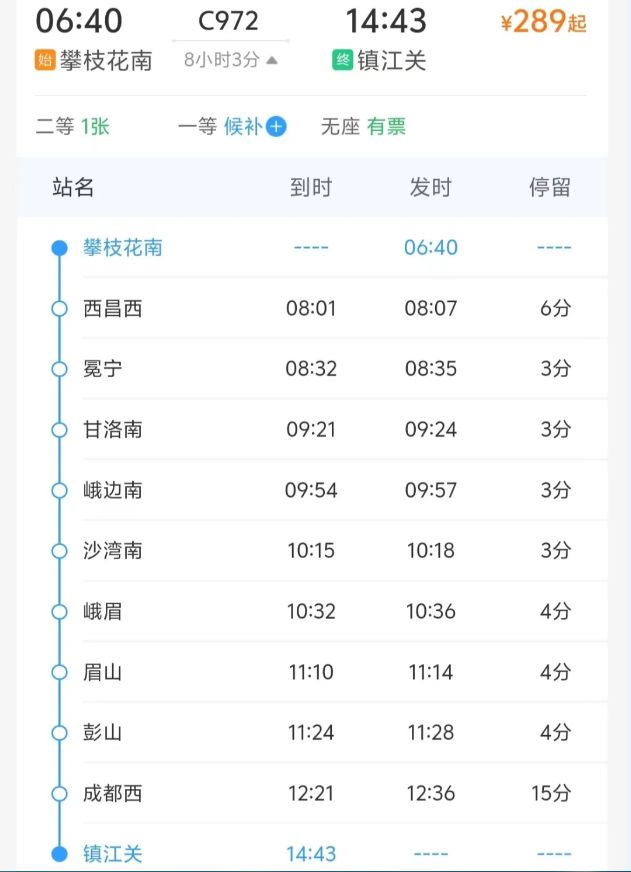Click the orange 始 origin station badge
631x872 pixels.
pos(45,60)
